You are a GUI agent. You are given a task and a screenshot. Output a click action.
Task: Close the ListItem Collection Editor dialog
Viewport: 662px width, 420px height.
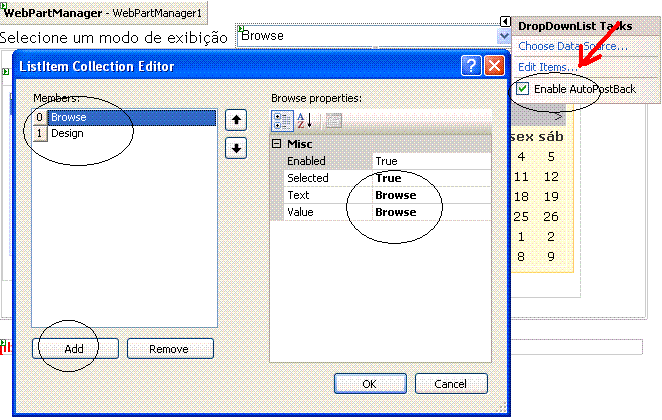494,66
